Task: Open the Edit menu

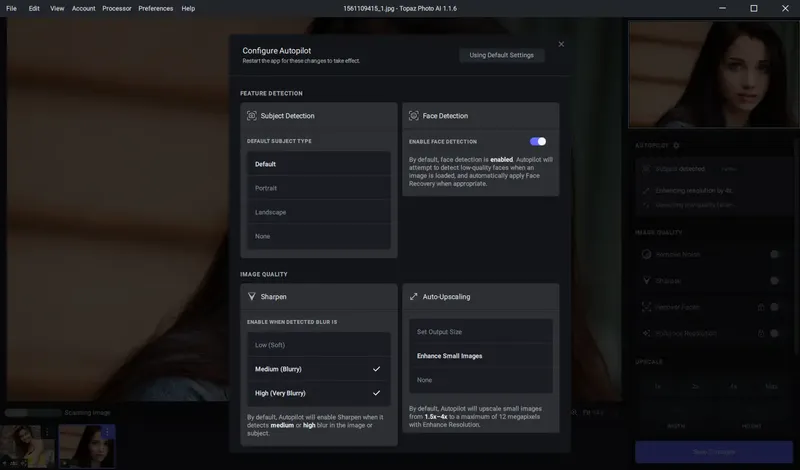Action: click(x=34, y=8)
